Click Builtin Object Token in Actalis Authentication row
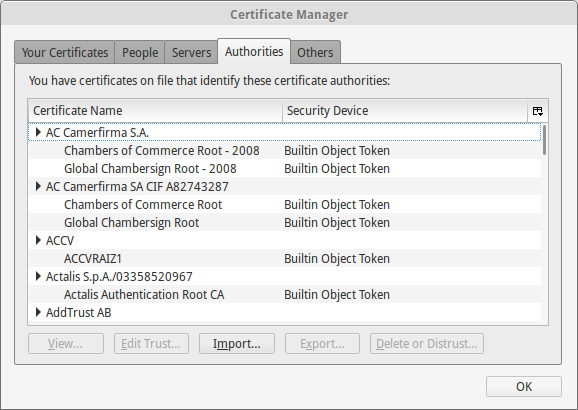The height and width of the screenshot is (410, 578). [337, 295]
